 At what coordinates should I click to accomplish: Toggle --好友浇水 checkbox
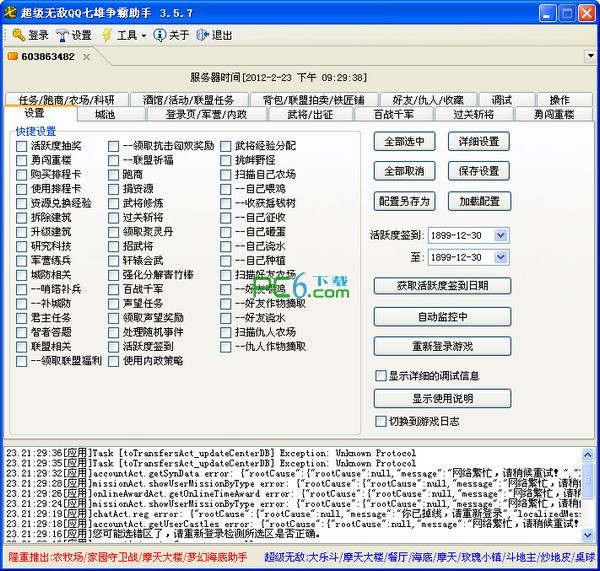pyautogui.click(x=226, y=318)
